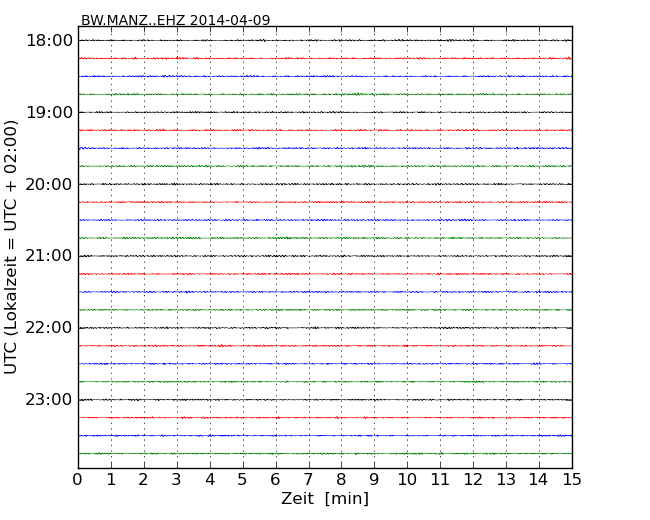Select the blue trace between 21:00 and 22:00

coord(325,292)
